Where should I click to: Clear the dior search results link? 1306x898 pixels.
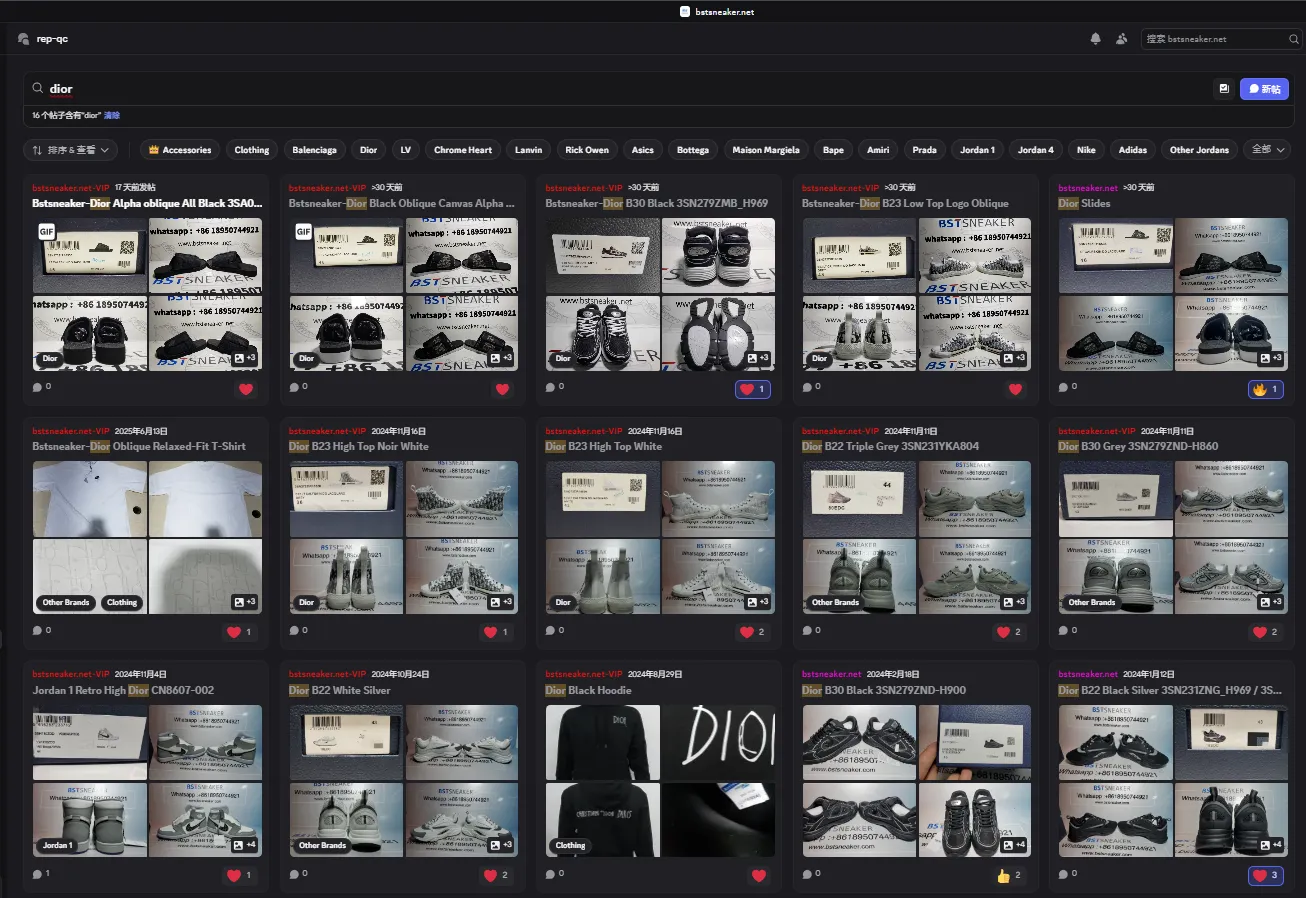pyautogui.click(x=112, y=116)
